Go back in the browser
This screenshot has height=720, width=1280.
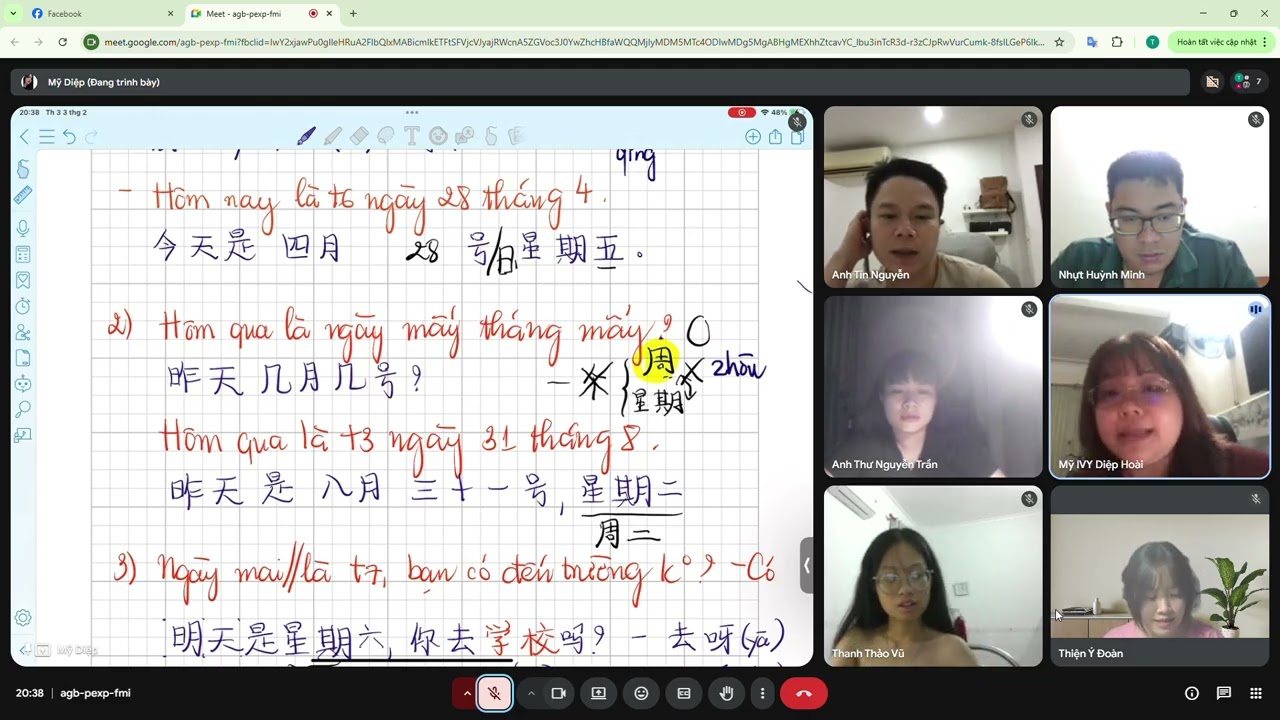pyautogui.click(x=15, y=42)
